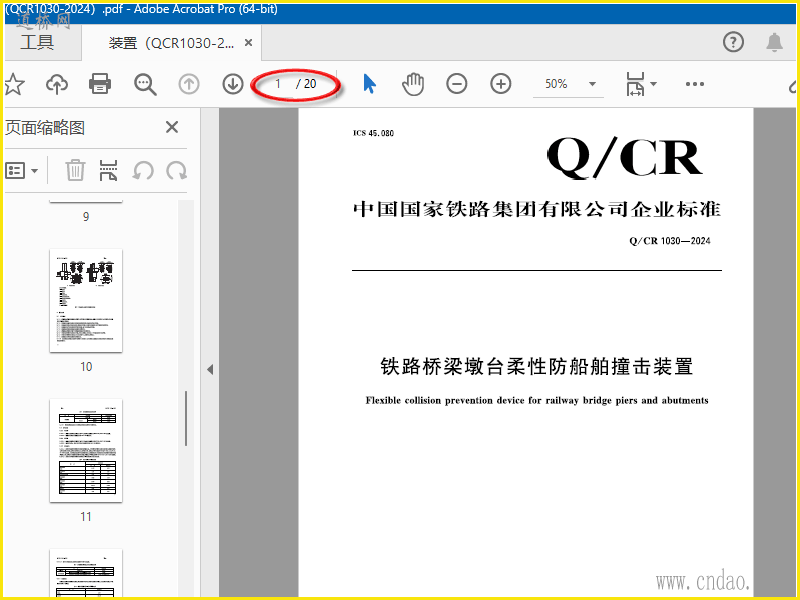
Task: Open more tools ellipsis menu
Action: tap(695, 84)
